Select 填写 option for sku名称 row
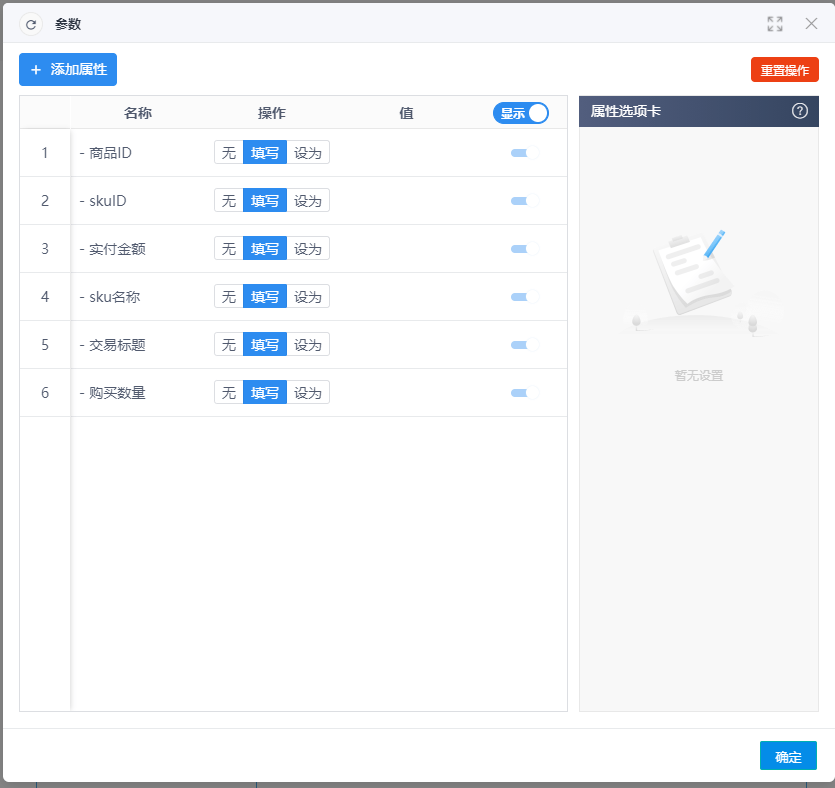Image resolution: width=835 pixels, height=788 pixels. click(x=265, y=297)
